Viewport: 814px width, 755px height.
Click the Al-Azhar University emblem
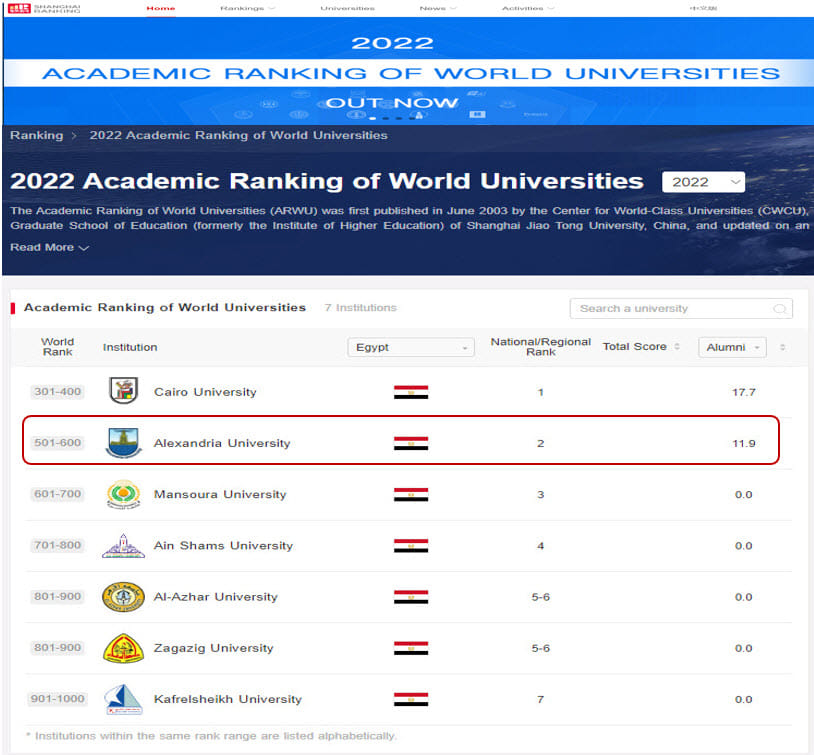123,597
